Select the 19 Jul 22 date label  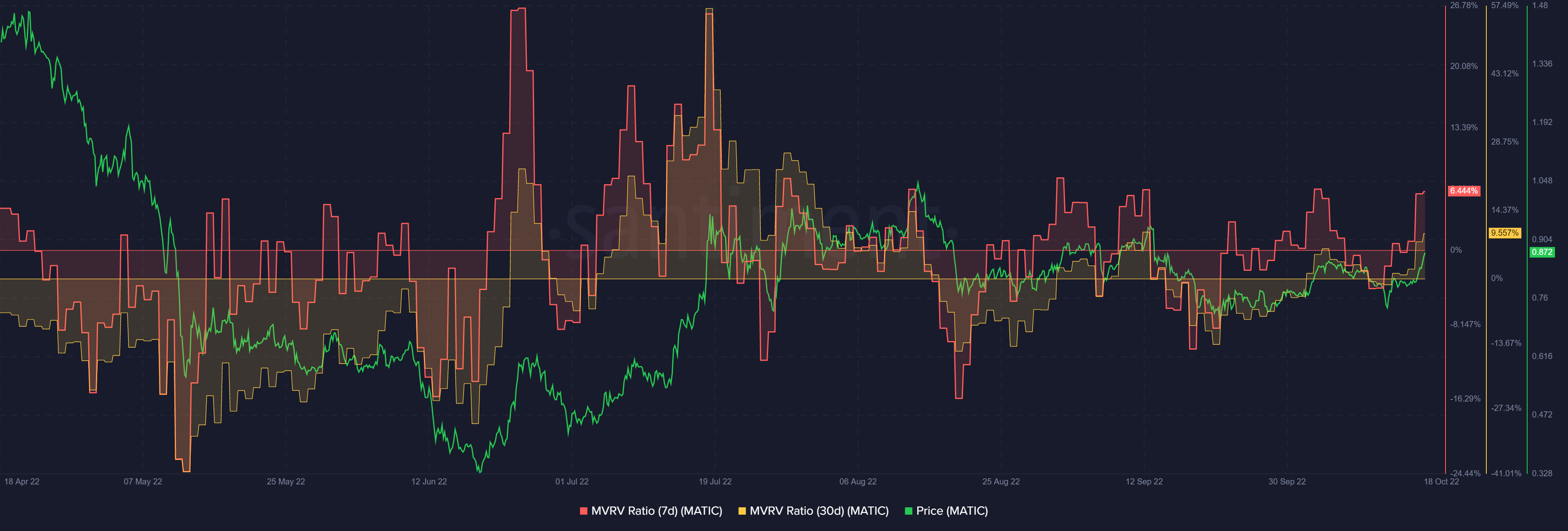[715, 481]
